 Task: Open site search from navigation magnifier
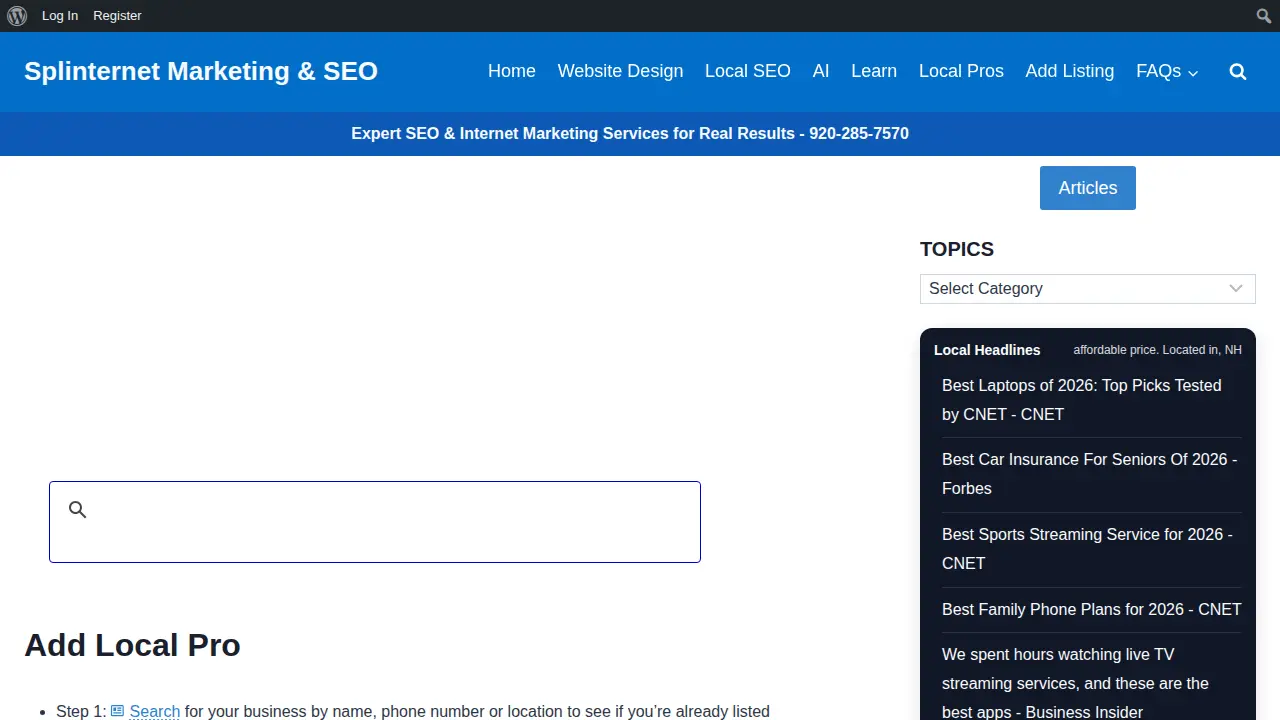point(1238,72)
